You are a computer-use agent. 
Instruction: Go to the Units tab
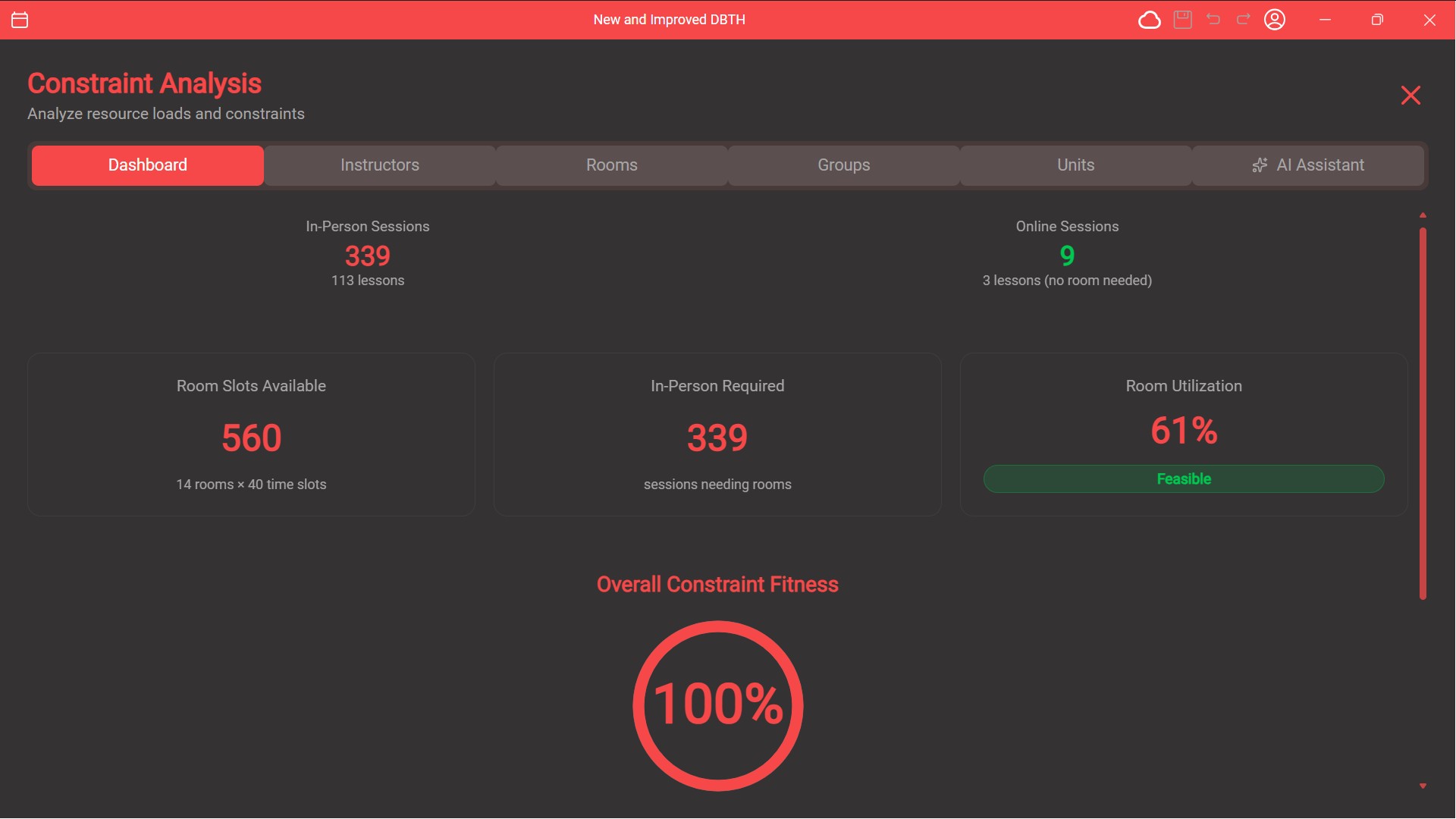[1075, 165]
